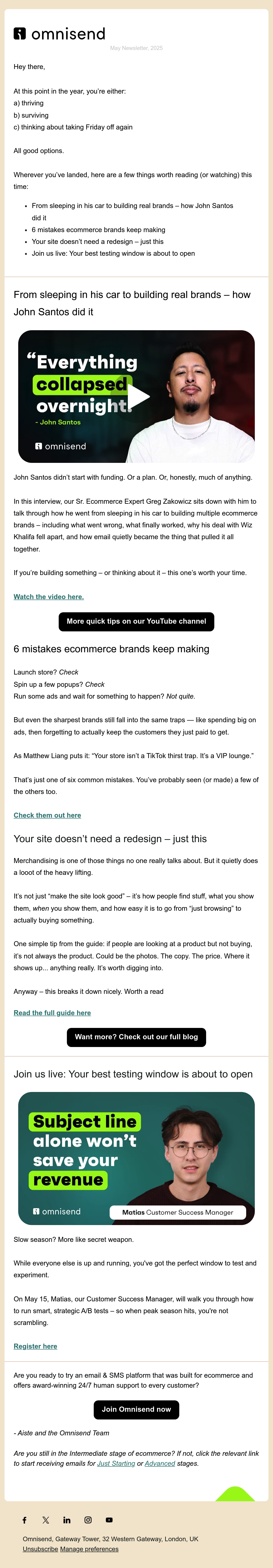
Task: Open the X (Twitter) icon in footer
Action: coord(46,1520)
